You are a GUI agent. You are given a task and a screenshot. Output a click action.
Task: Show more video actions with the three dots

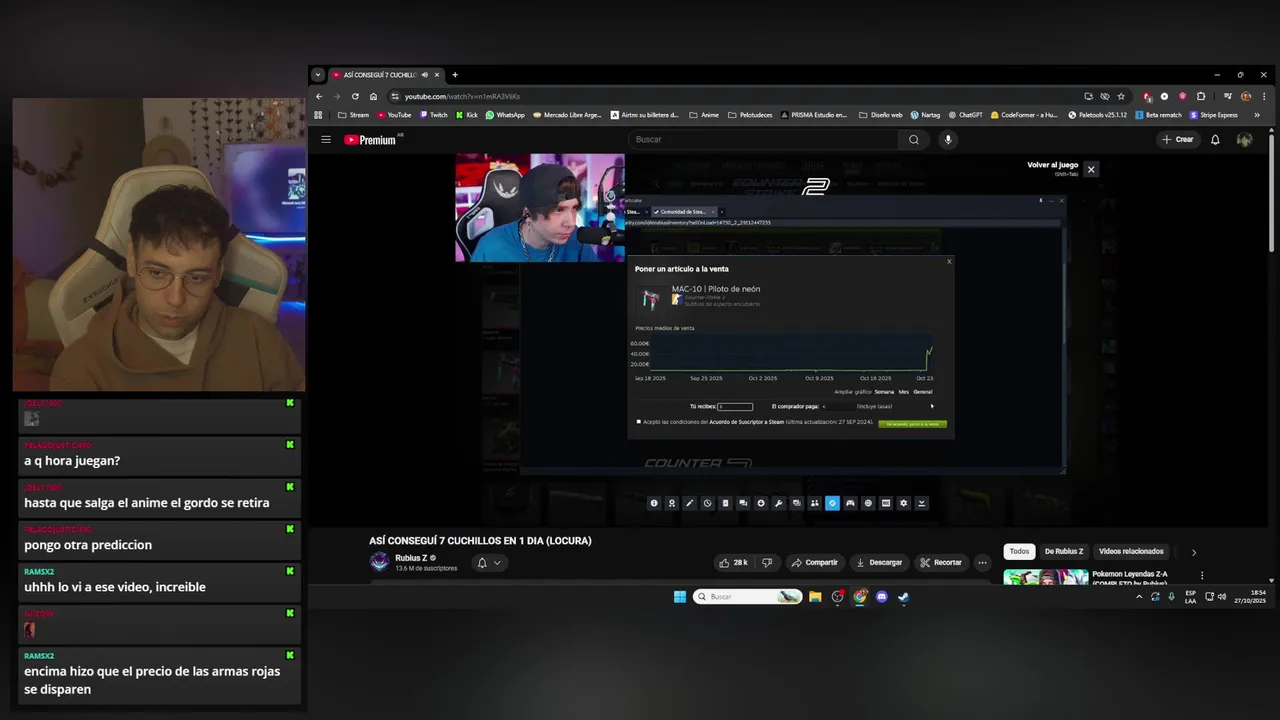[x=982, y=563]
